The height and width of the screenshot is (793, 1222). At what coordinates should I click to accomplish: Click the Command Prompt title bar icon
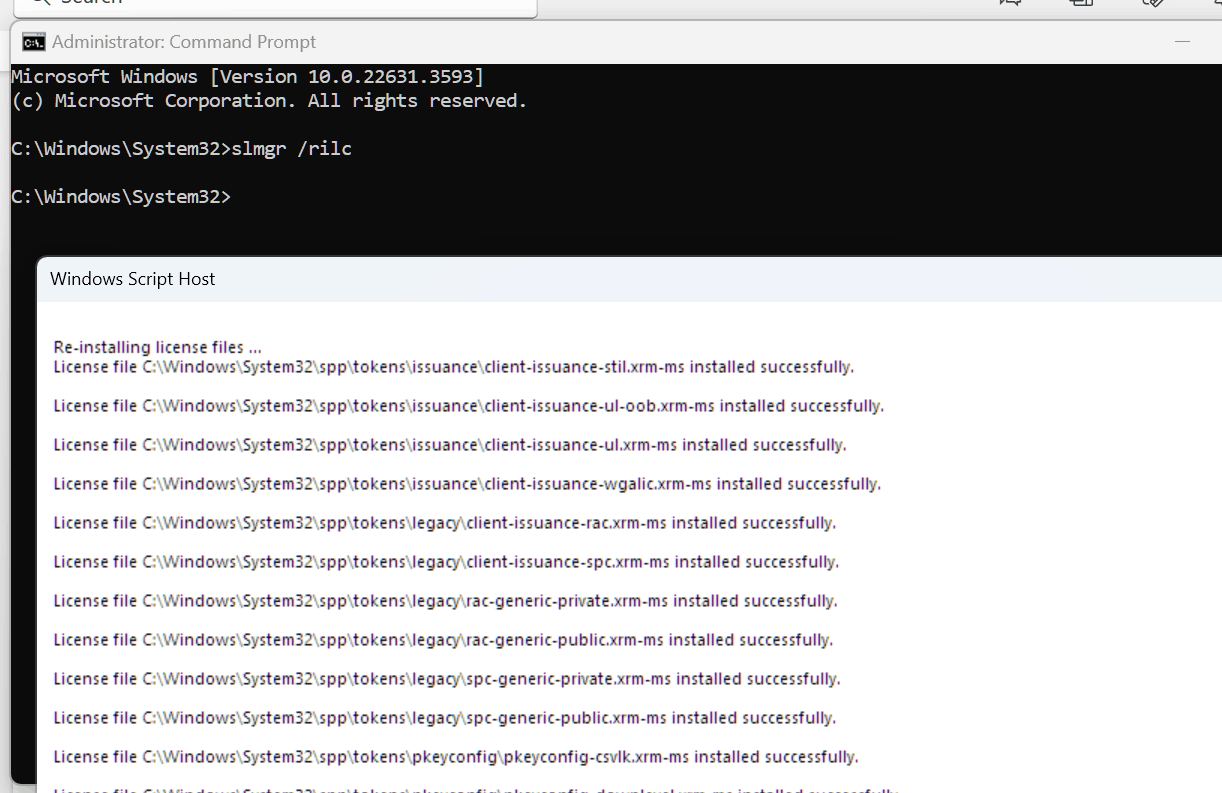point(34,42)
